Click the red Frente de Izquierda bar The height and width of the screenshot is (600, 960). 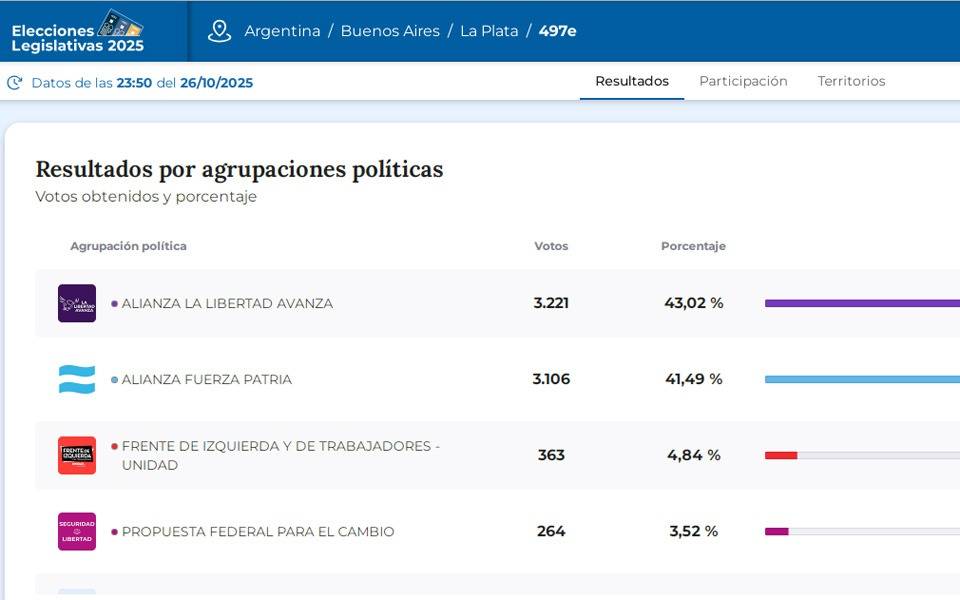click(781, 455)
